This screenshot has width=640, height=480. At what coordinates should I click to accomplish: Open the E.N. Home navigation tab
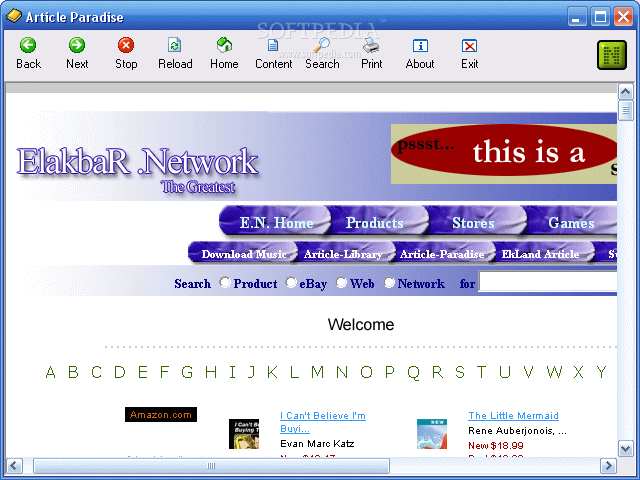point(276,222)
